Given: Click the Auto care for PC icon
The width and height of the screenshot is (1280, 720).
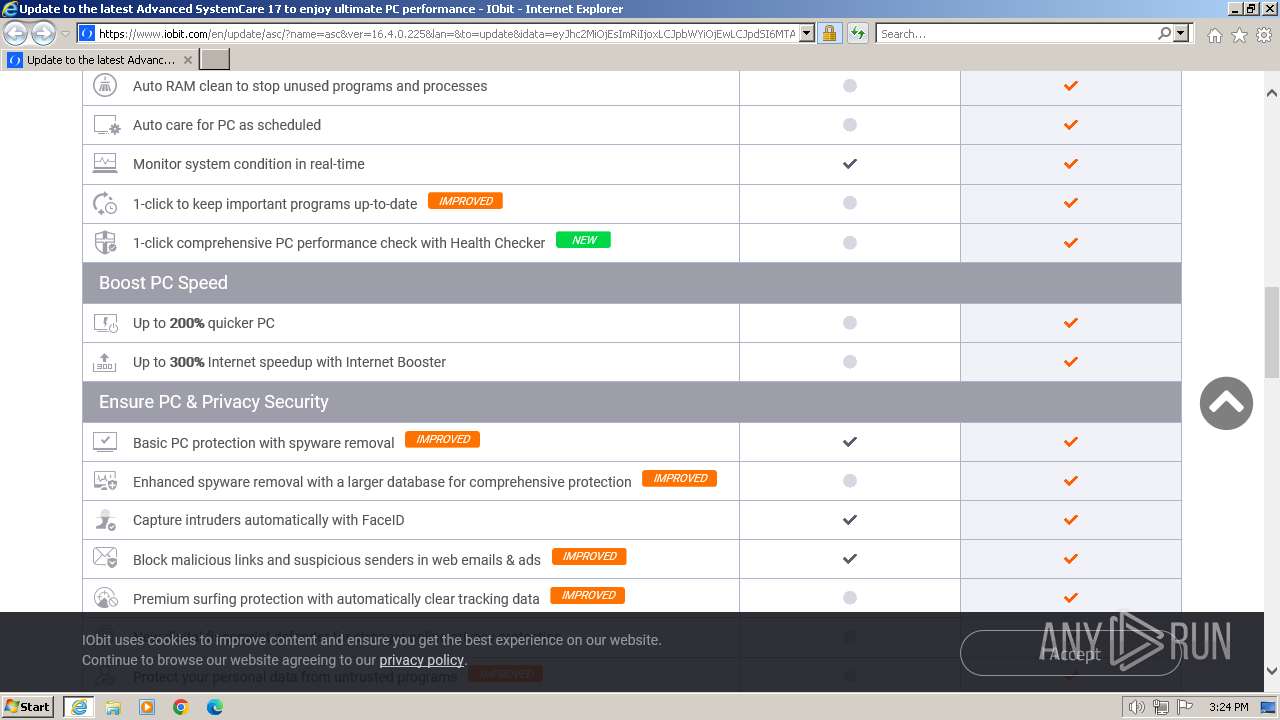Looking at the screenshot, I should [107, 125].
